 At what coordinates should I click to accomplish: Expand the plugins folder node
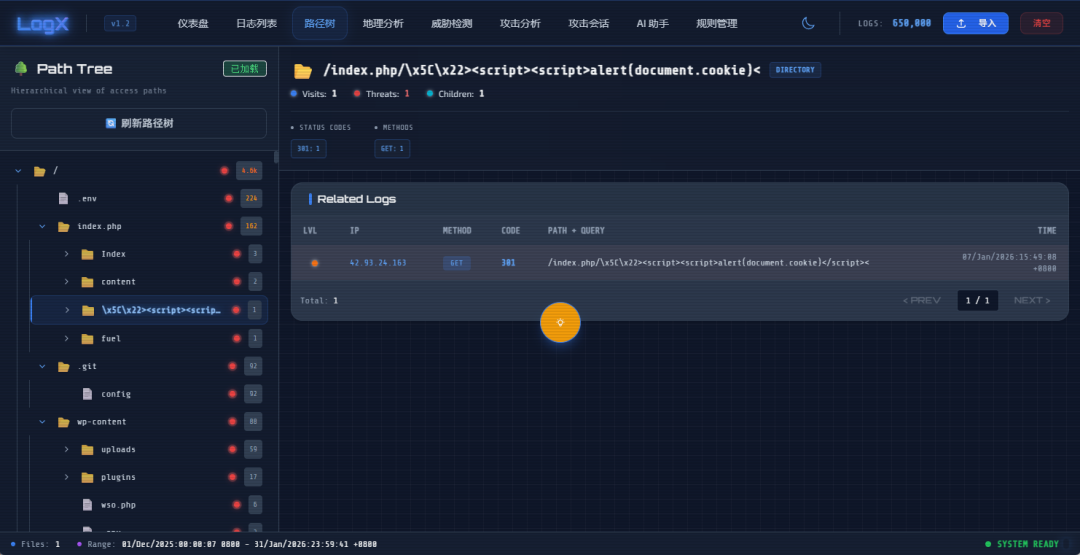pos(67,477)
